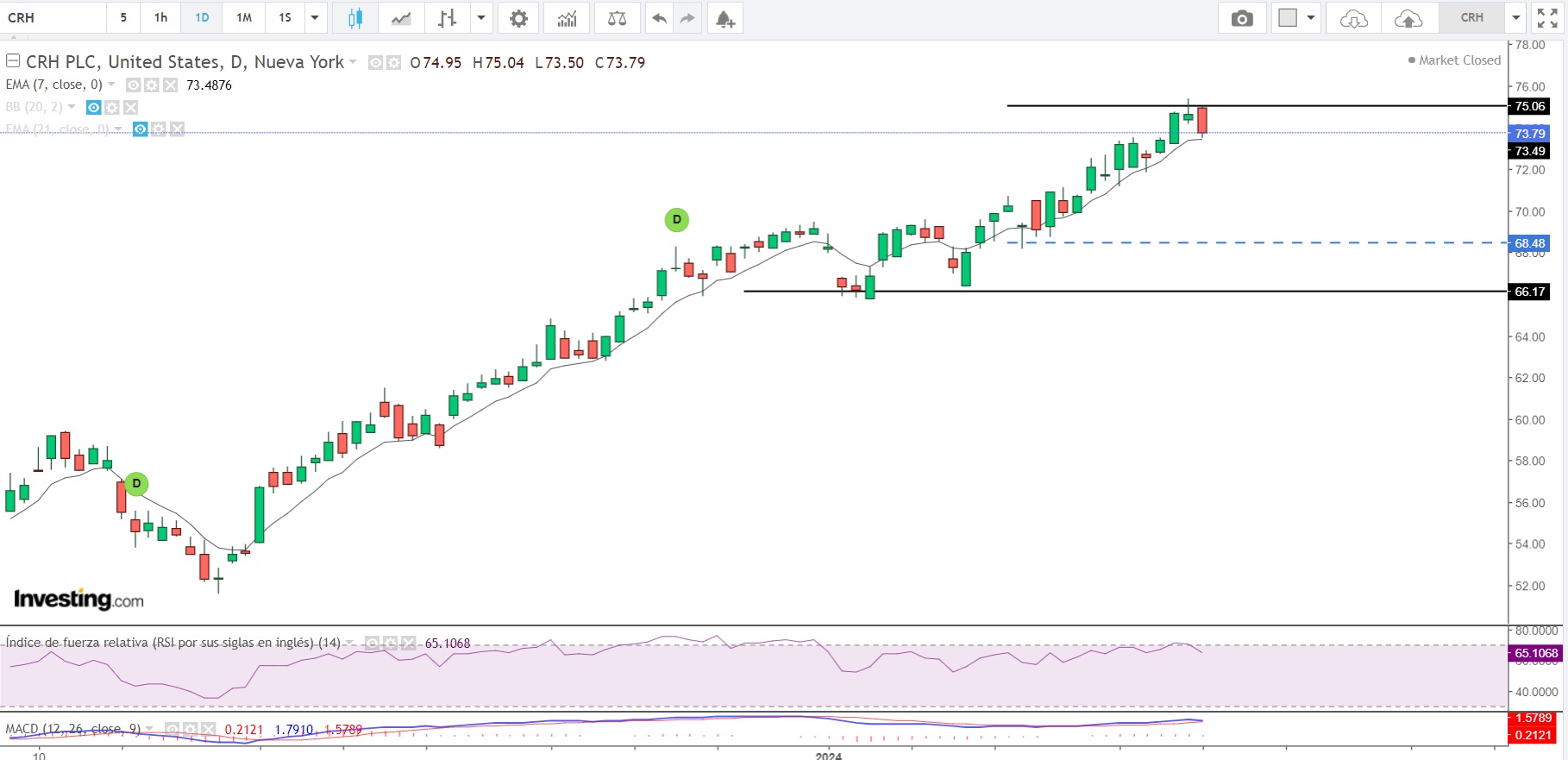Screen dimensions: 1568x760
Task: Open settings gear for the RSI indicator
Action: point(390,643)
